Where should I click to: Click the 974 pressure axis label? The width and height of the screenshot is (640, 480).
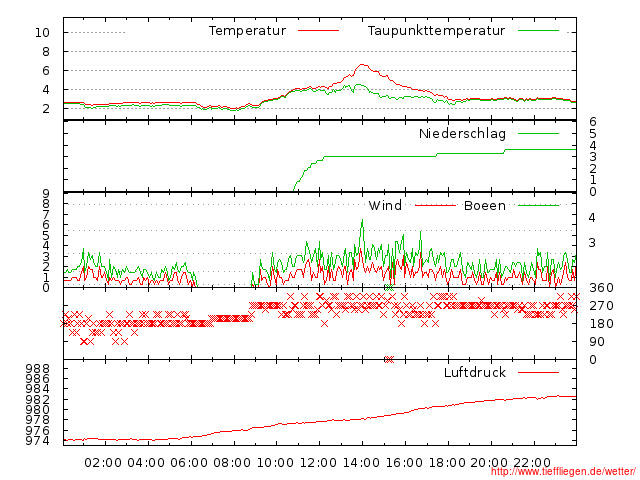(x=38, y=441)
